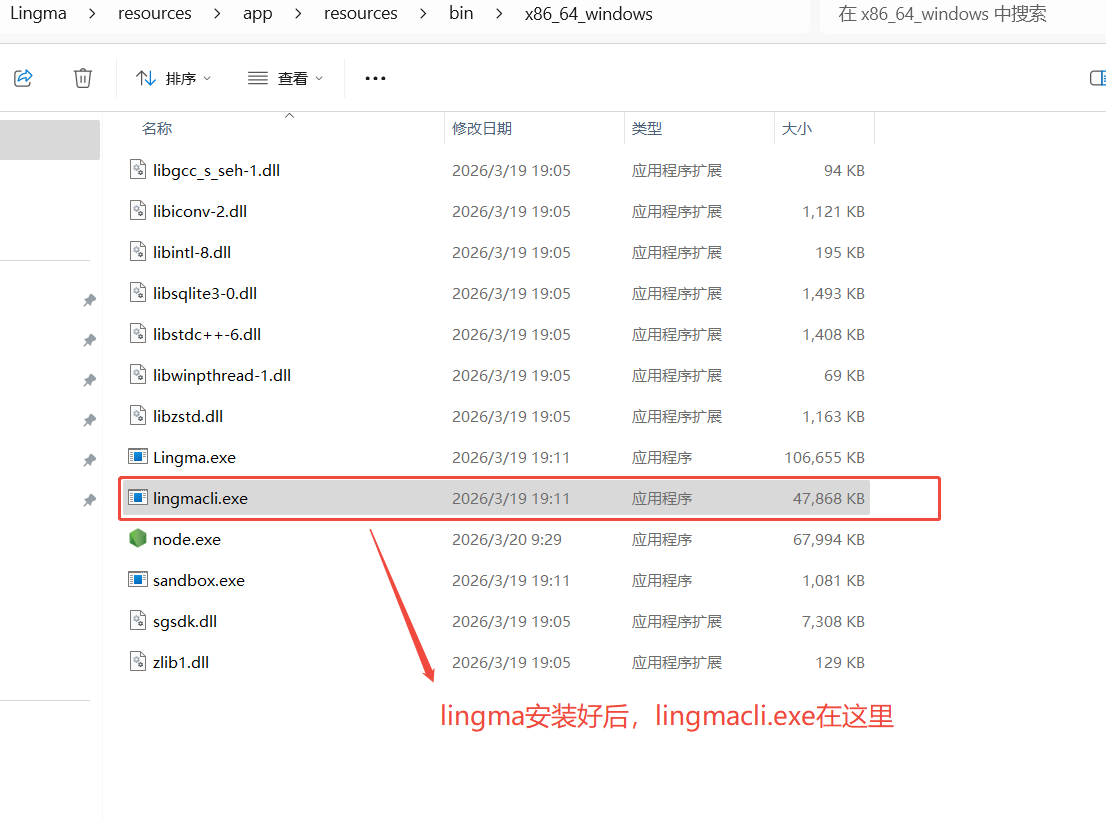Expand chevron after Lingma breadcrumb
Viewport: 1106px width, 821px height.
click(x=92, y=13)
